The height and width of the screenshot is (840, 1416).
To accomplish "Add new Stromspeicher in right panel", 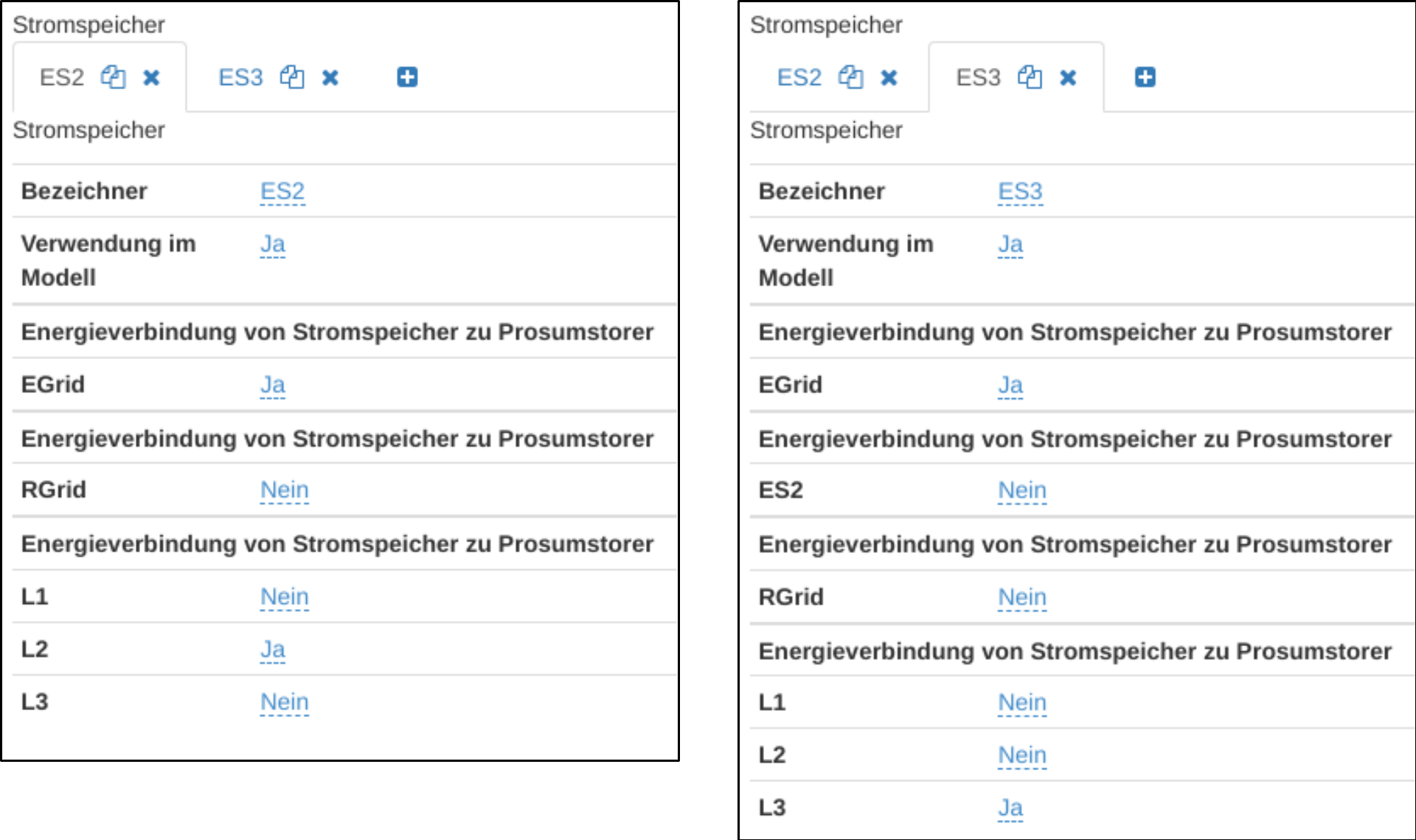I will coord(1145,77).
